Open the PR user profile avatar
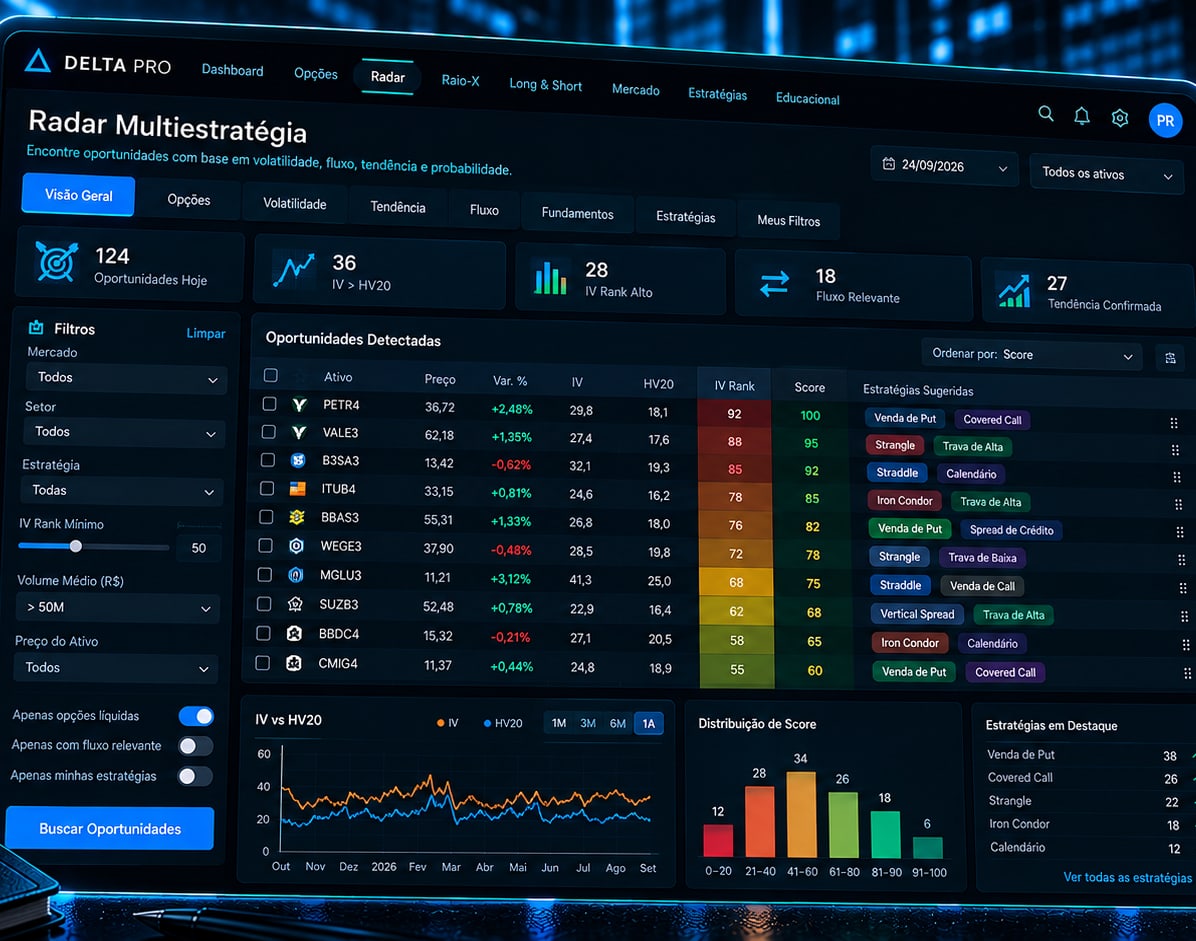Viewport: 1196px width, 941px height. [x=1165, y=120]
